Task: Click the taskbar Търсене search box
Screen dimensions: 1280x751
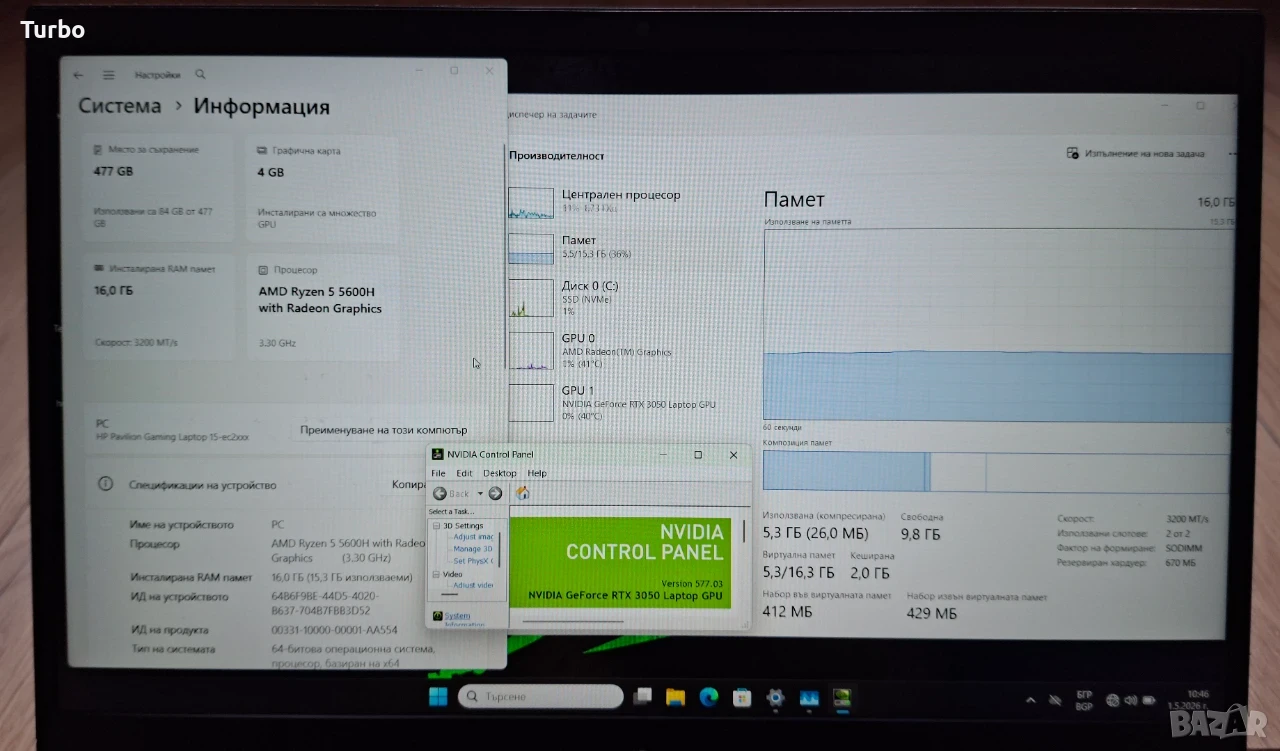Action: point(543,697)
